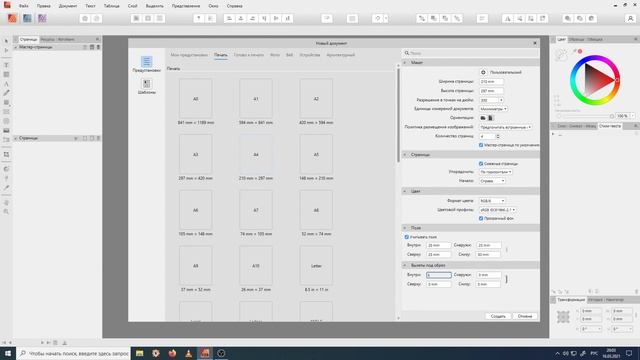Open the color format dropdown
This screenshot has width=640, height=360.
(x=492, y=201)
